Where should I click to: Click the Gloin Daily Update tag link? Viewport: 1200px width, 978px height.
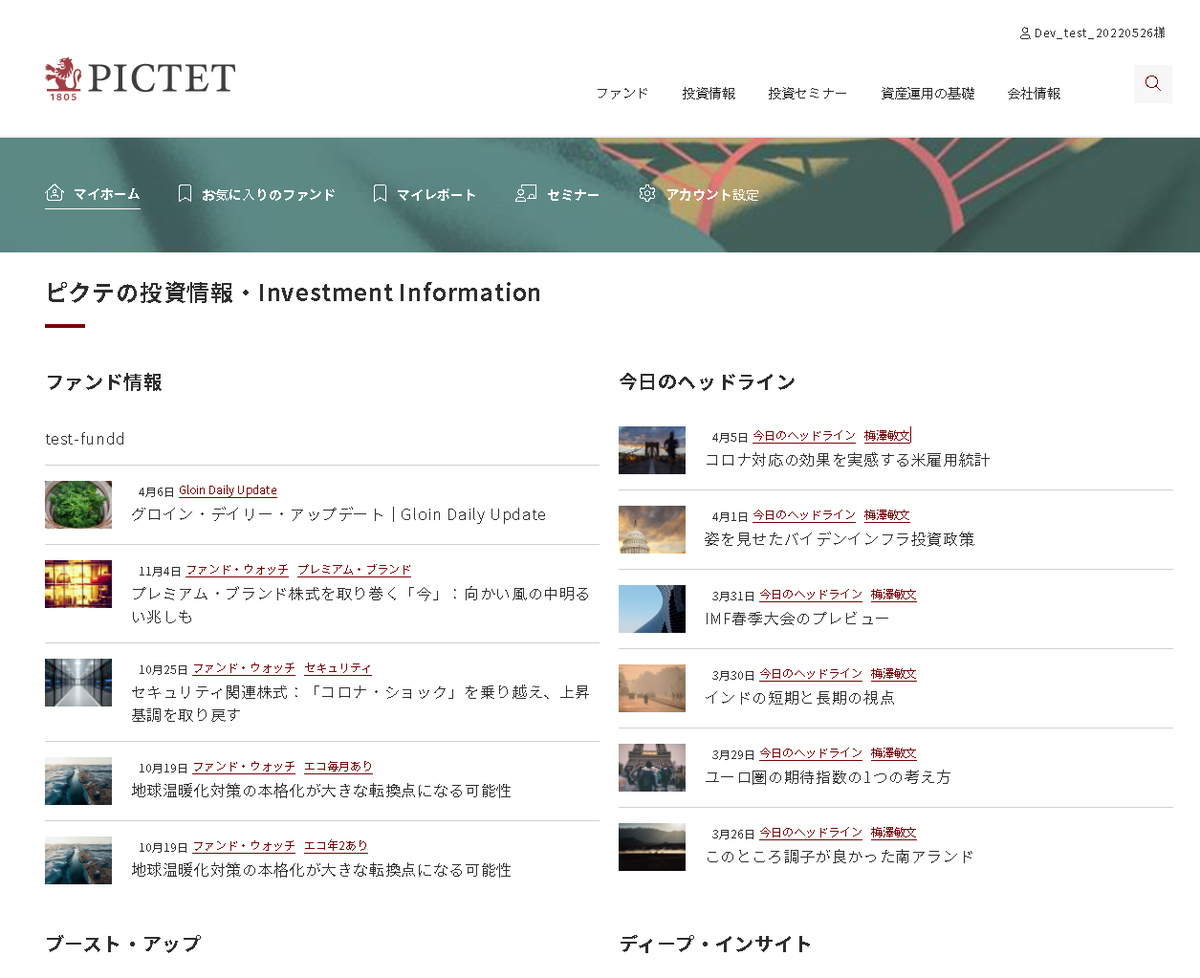point(228,490)
